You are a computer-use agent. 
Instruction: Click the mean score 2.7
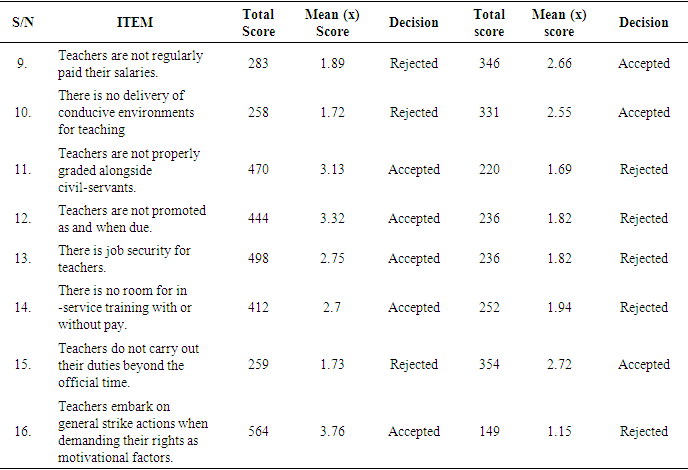point(333,307)
